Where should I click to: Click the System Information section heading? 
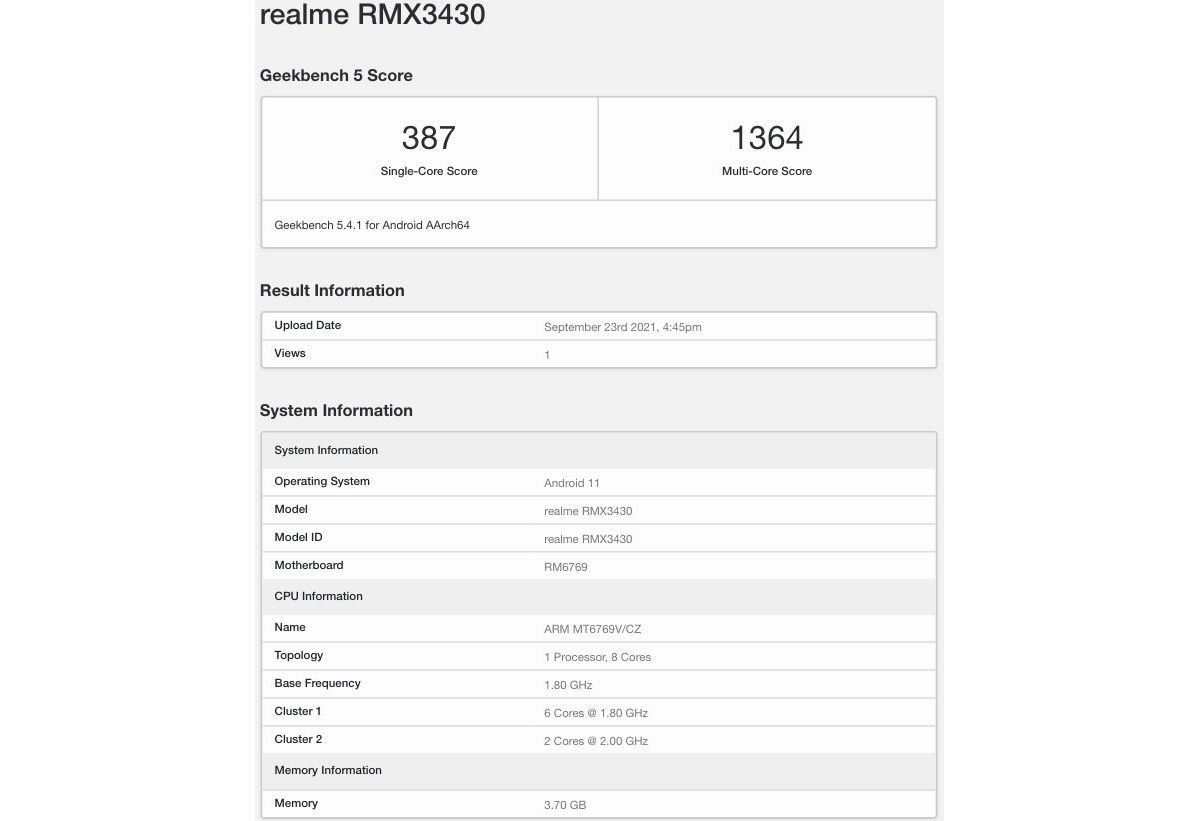click(x=336, y=411)
